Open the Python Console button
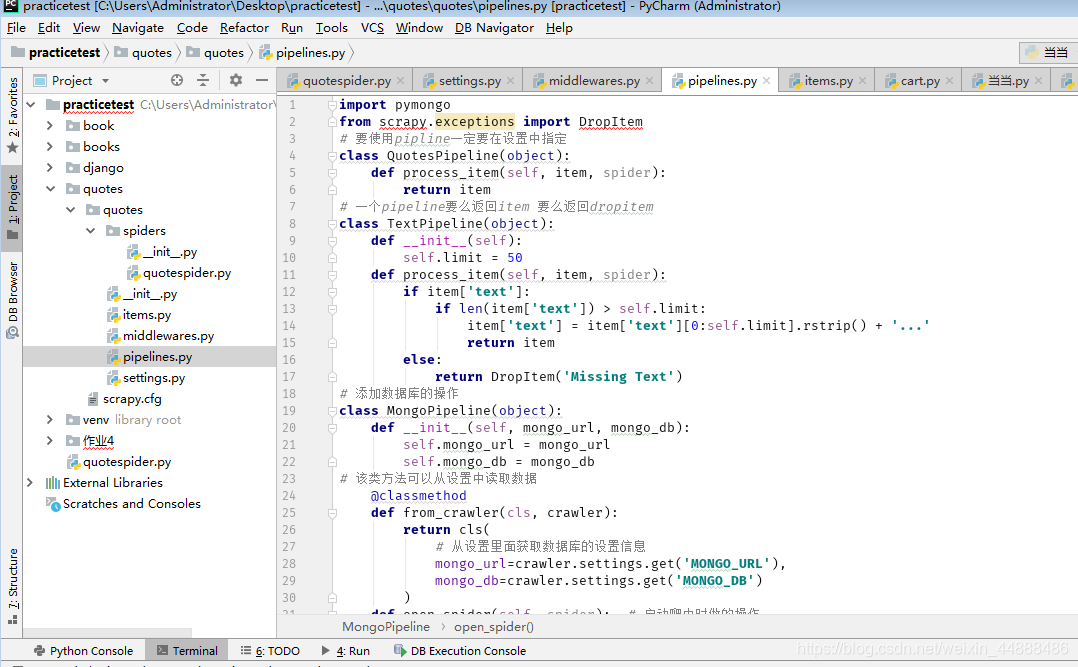The height and width of the screenshot is (667, 1078). [x=83, y=650]
